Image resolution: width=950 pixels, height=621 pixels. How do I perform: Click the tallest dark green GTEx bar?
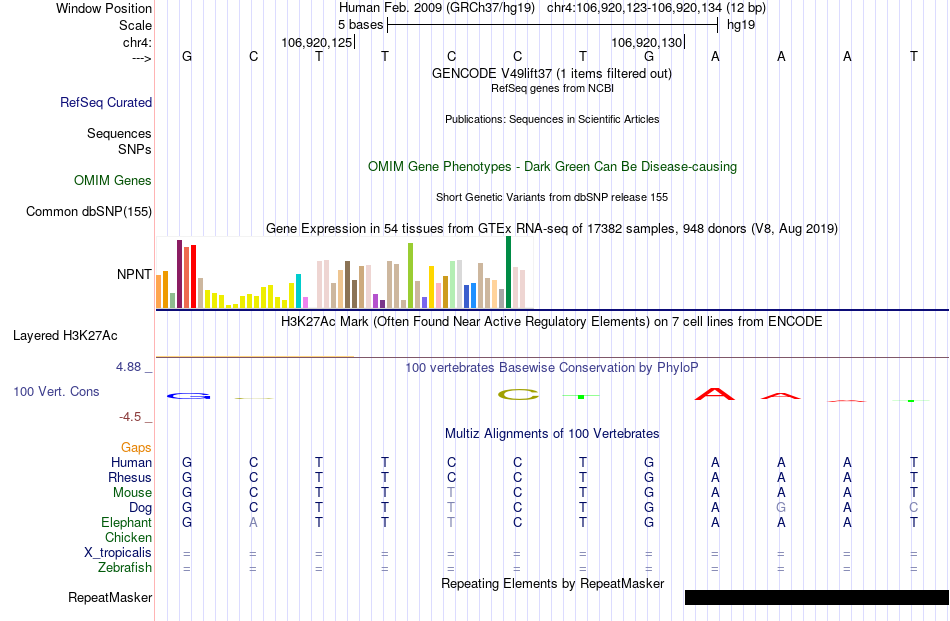508,273
